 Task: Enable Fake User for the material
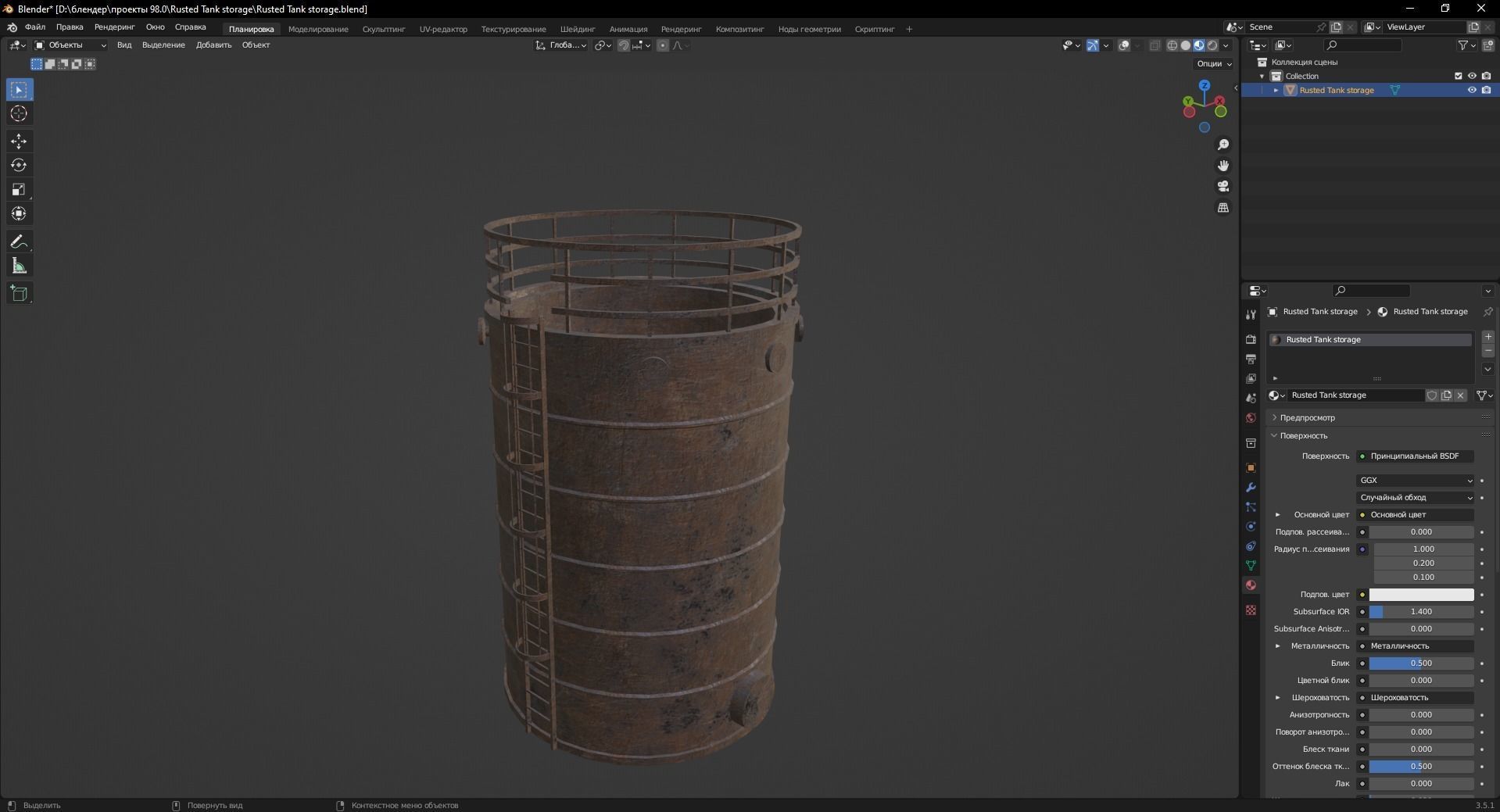(1432, 395)
